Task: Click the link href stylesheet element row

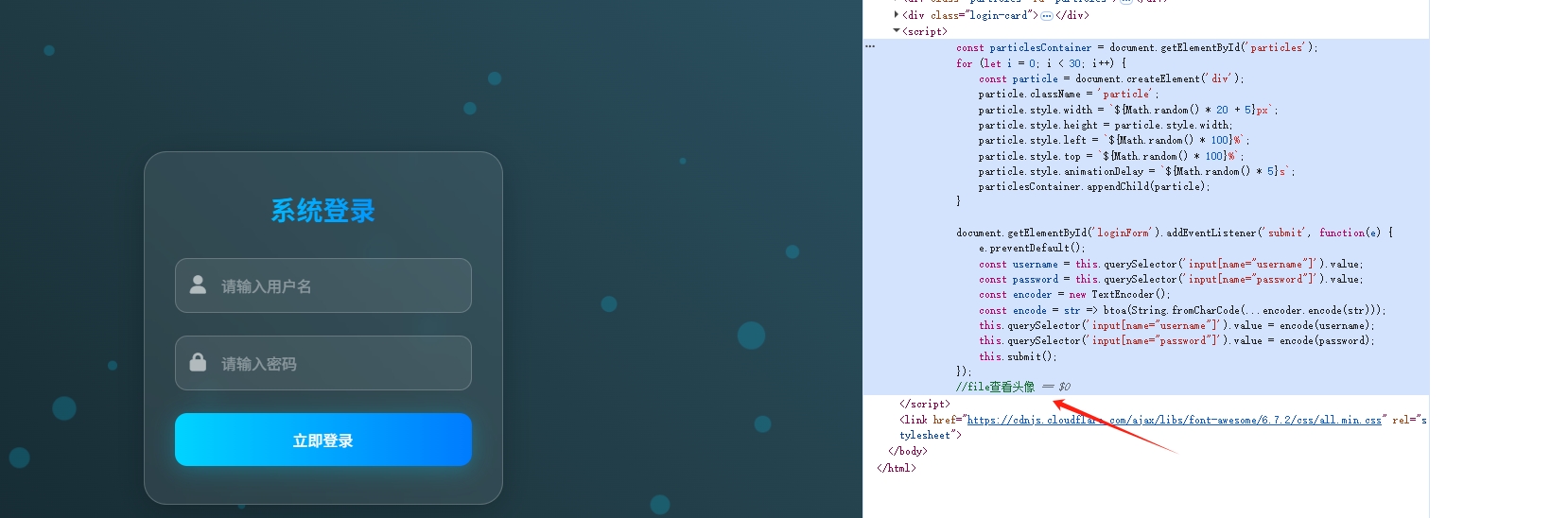Action: click(x=1163, y=427)
